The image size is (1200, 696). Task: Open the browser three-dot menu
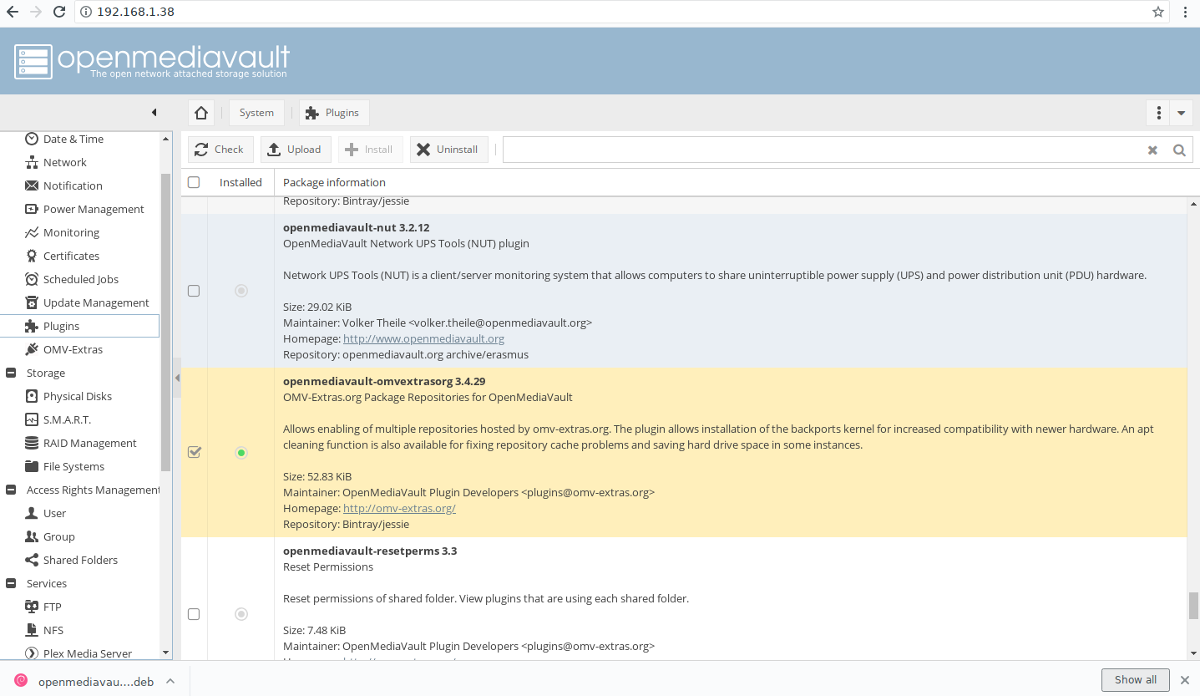[1187, 12]
